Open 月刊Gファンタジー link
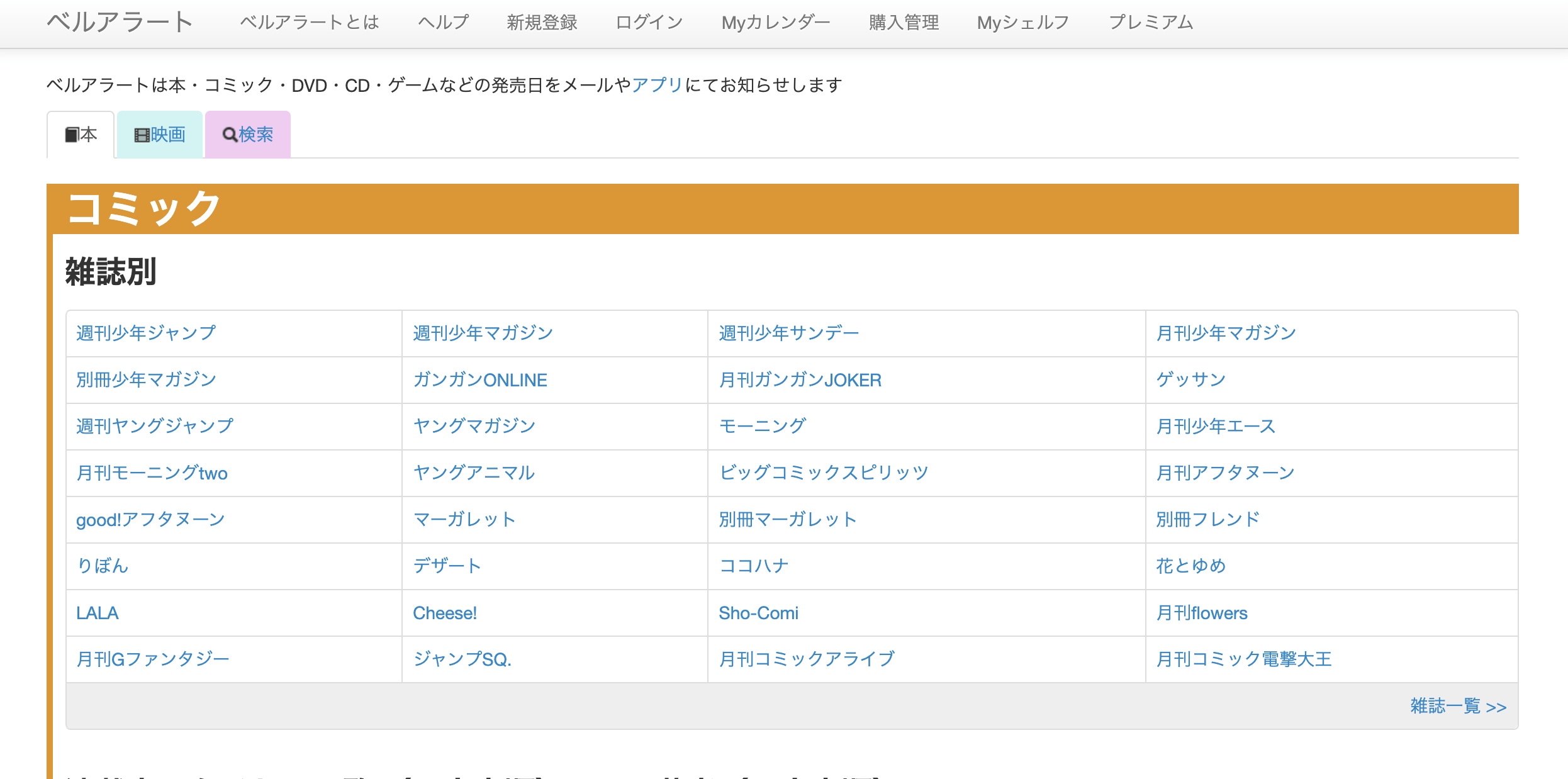Image resolution: width=1568 pixels, height=779 pixels. tap(153, 659)
